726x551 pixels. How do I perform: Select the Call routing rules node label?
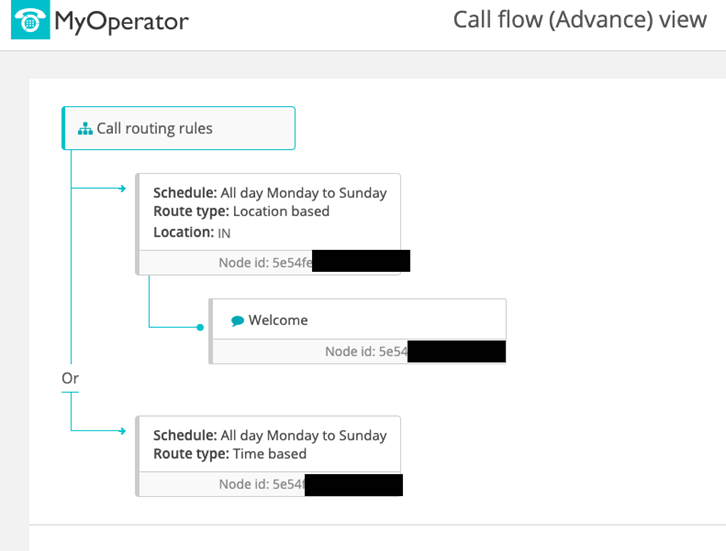[x=154, y=129]
